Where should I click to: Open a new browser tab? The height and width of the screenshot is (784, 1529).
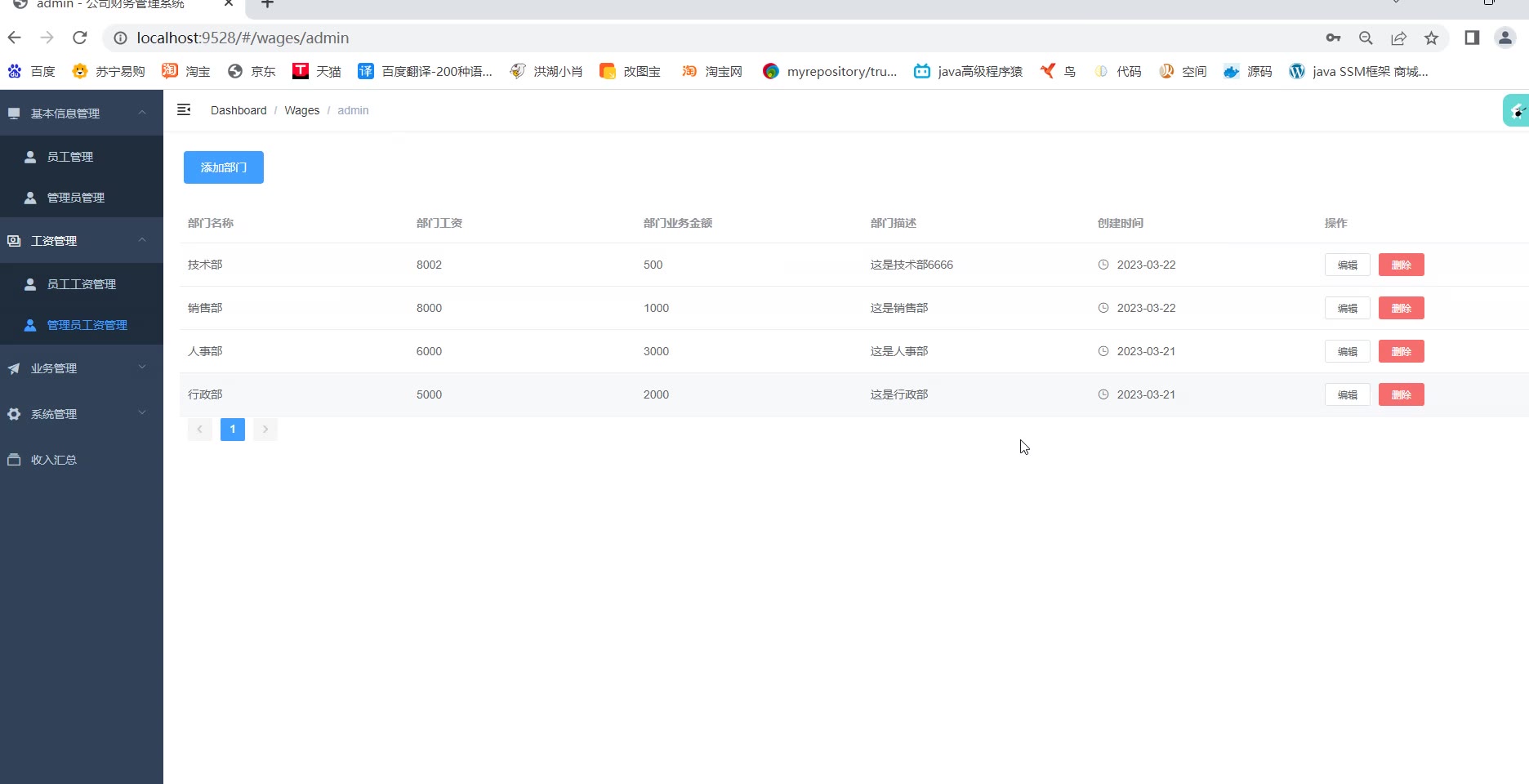pyautogui.click(x=267, y=4)
